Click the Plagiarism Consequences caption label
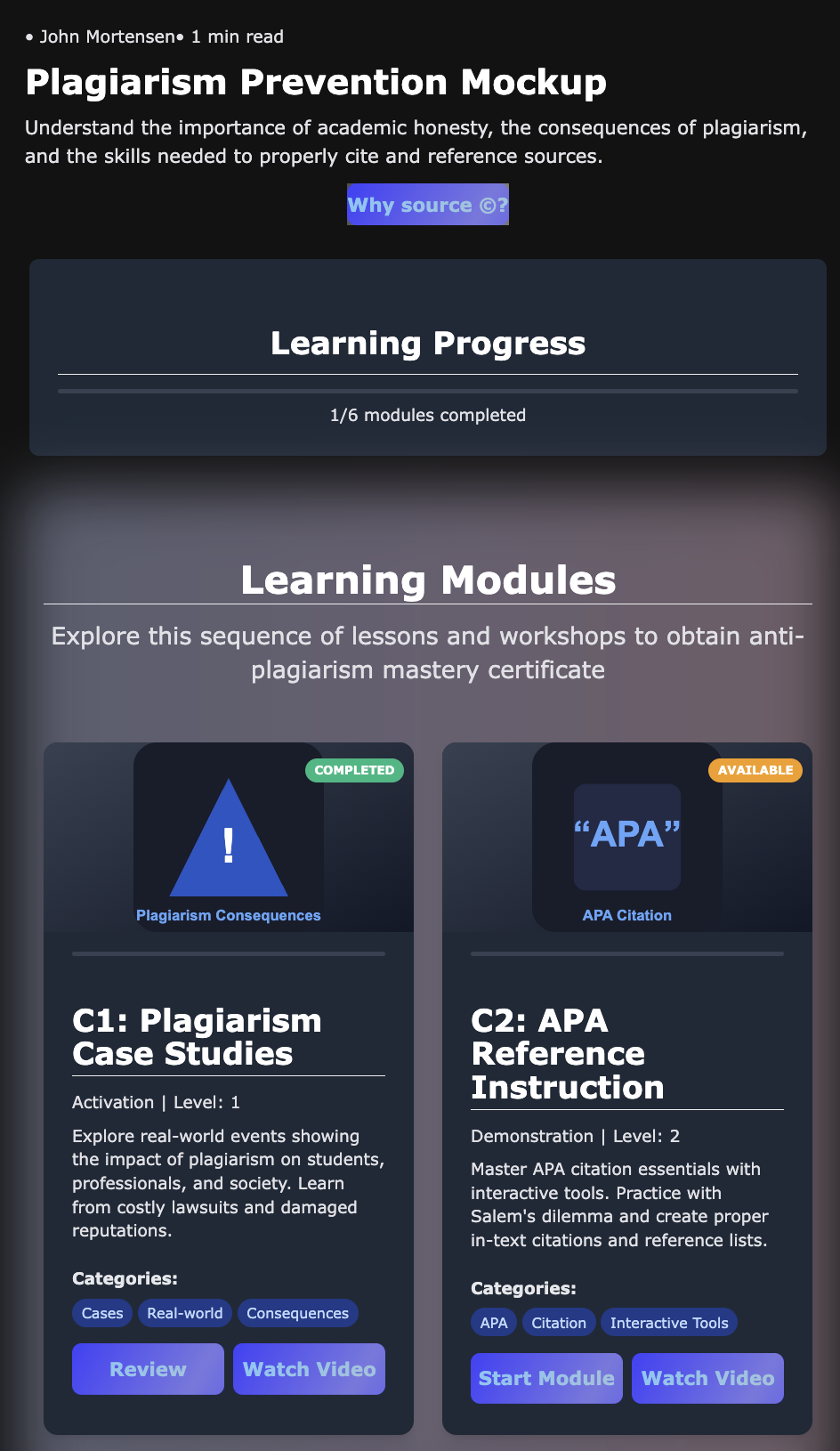 coord(229,915)
